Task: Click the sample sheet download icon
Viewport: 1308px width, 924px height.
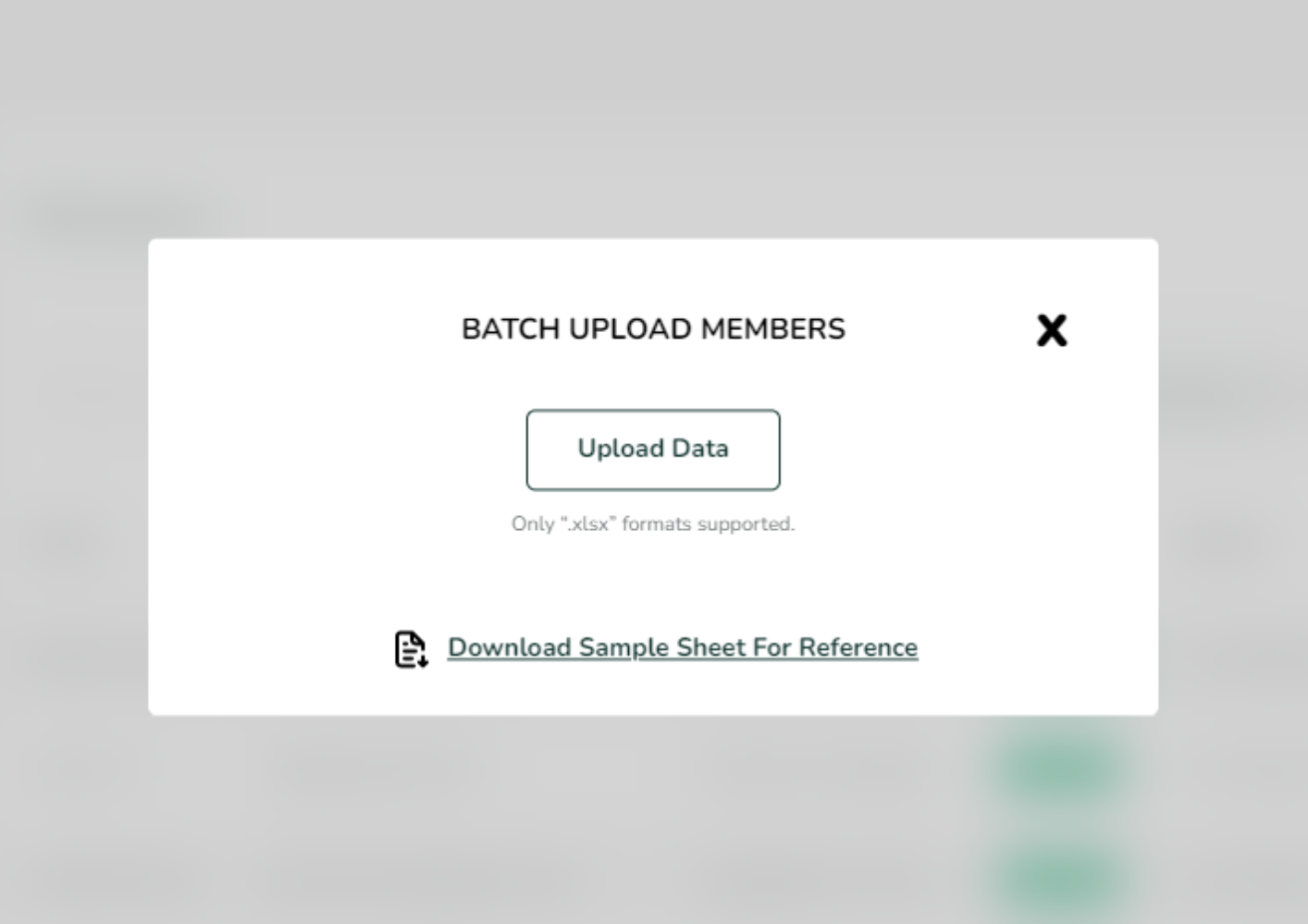Action: click(411, 648)
